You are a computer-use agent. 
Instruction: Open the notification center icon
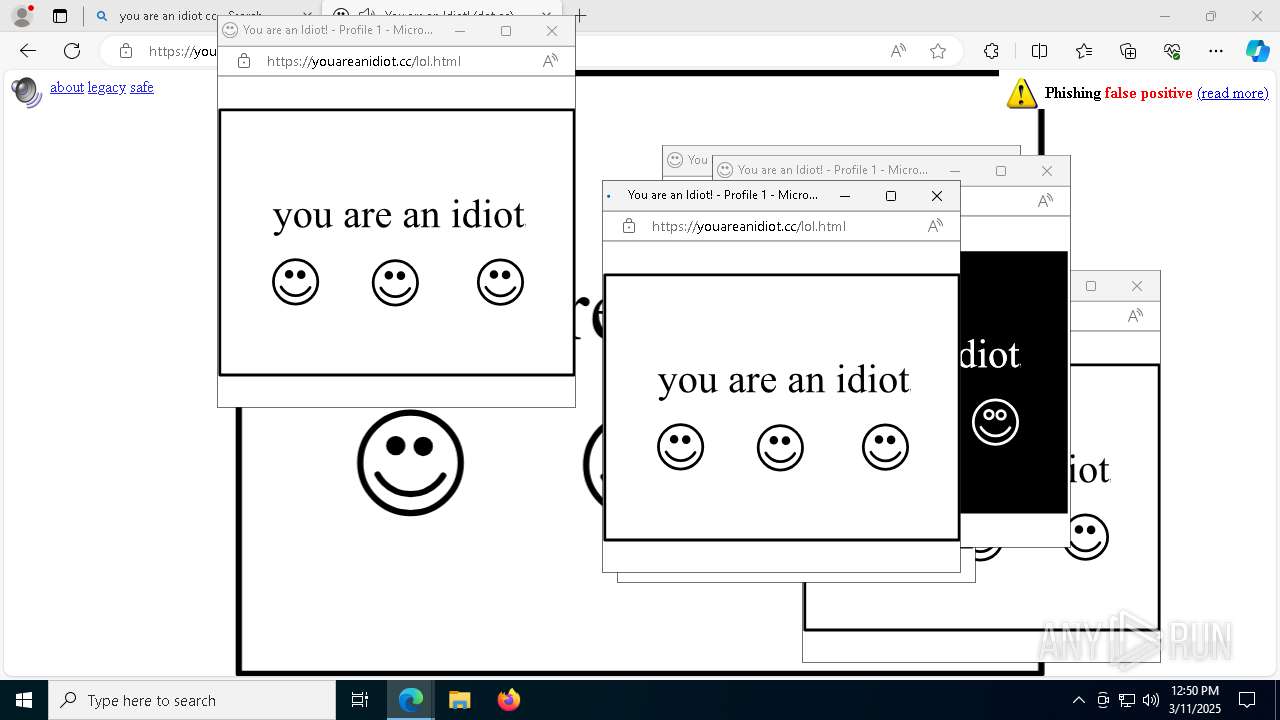click(1247, 700)
